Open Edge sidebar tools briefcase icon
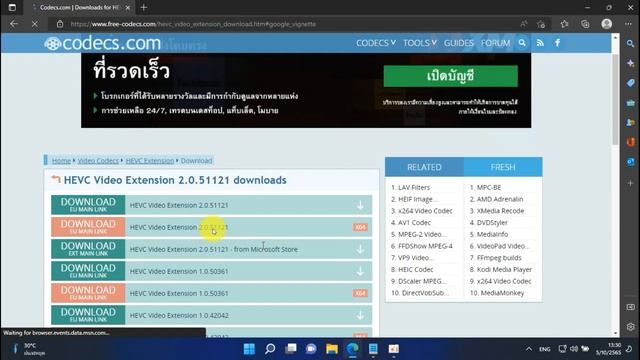The width and height of the screenshot is (640, 360). point(631,103)
